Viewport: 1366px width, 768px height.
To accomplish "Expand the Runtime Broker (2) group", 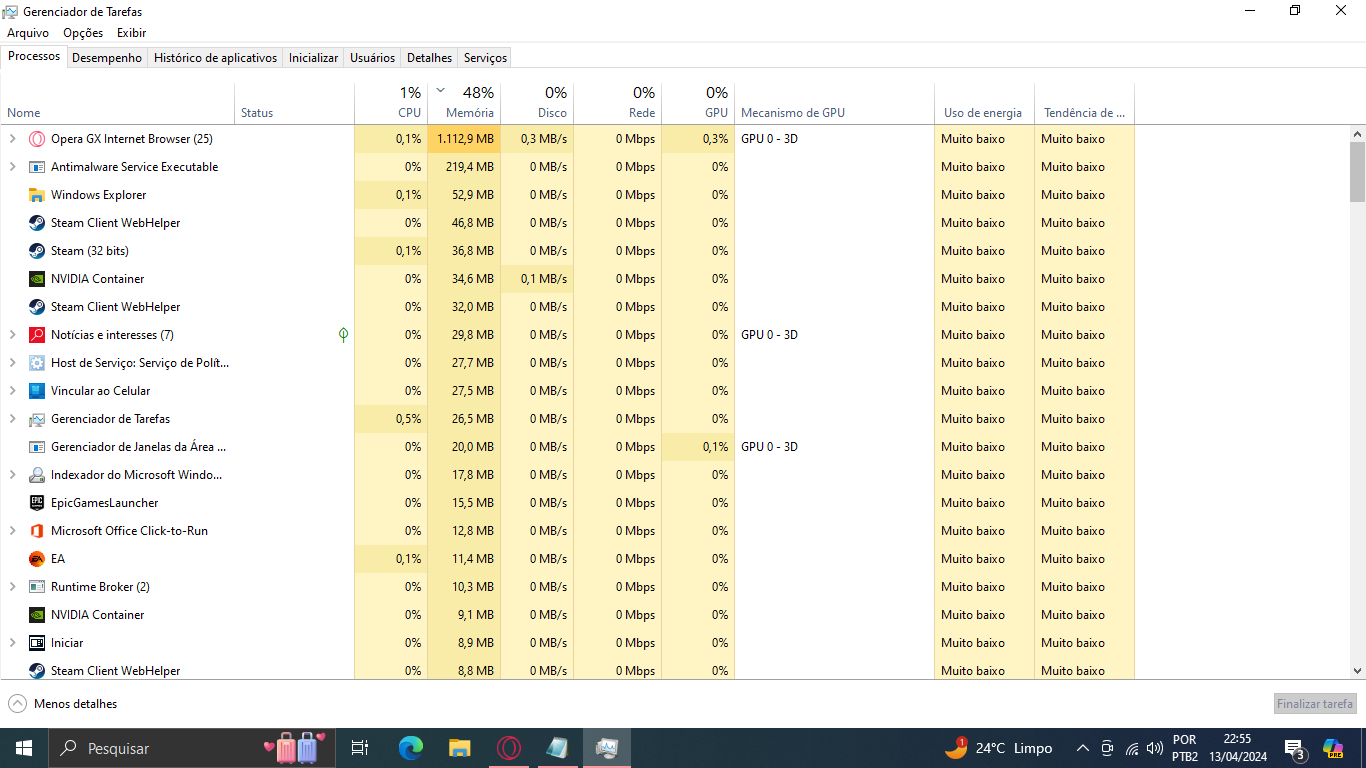I will [13, 587].
